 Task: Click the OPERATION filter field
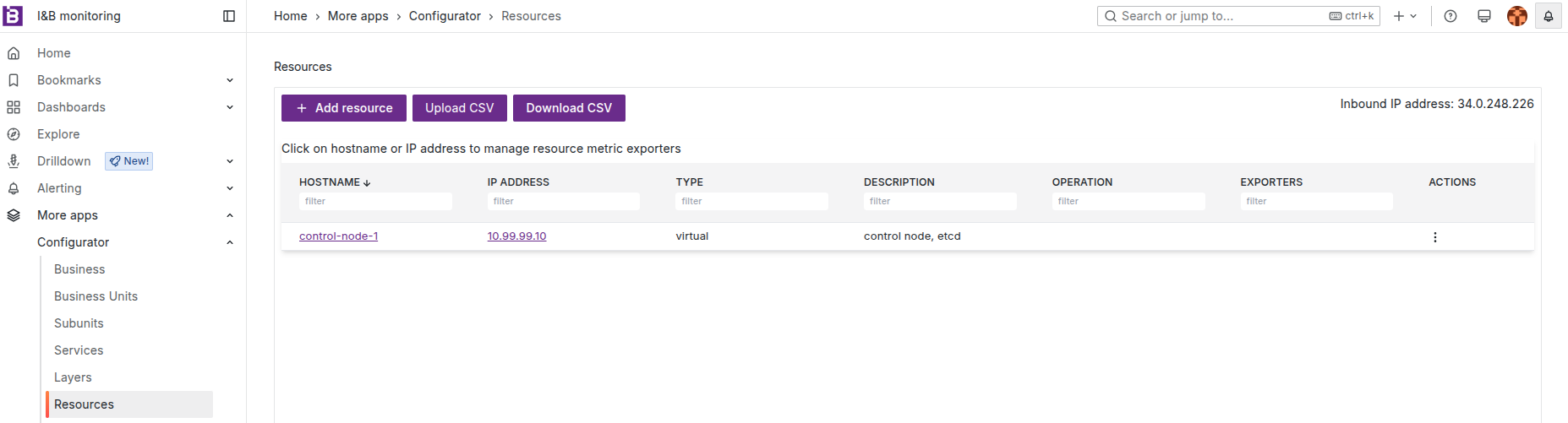[1128, 201]
